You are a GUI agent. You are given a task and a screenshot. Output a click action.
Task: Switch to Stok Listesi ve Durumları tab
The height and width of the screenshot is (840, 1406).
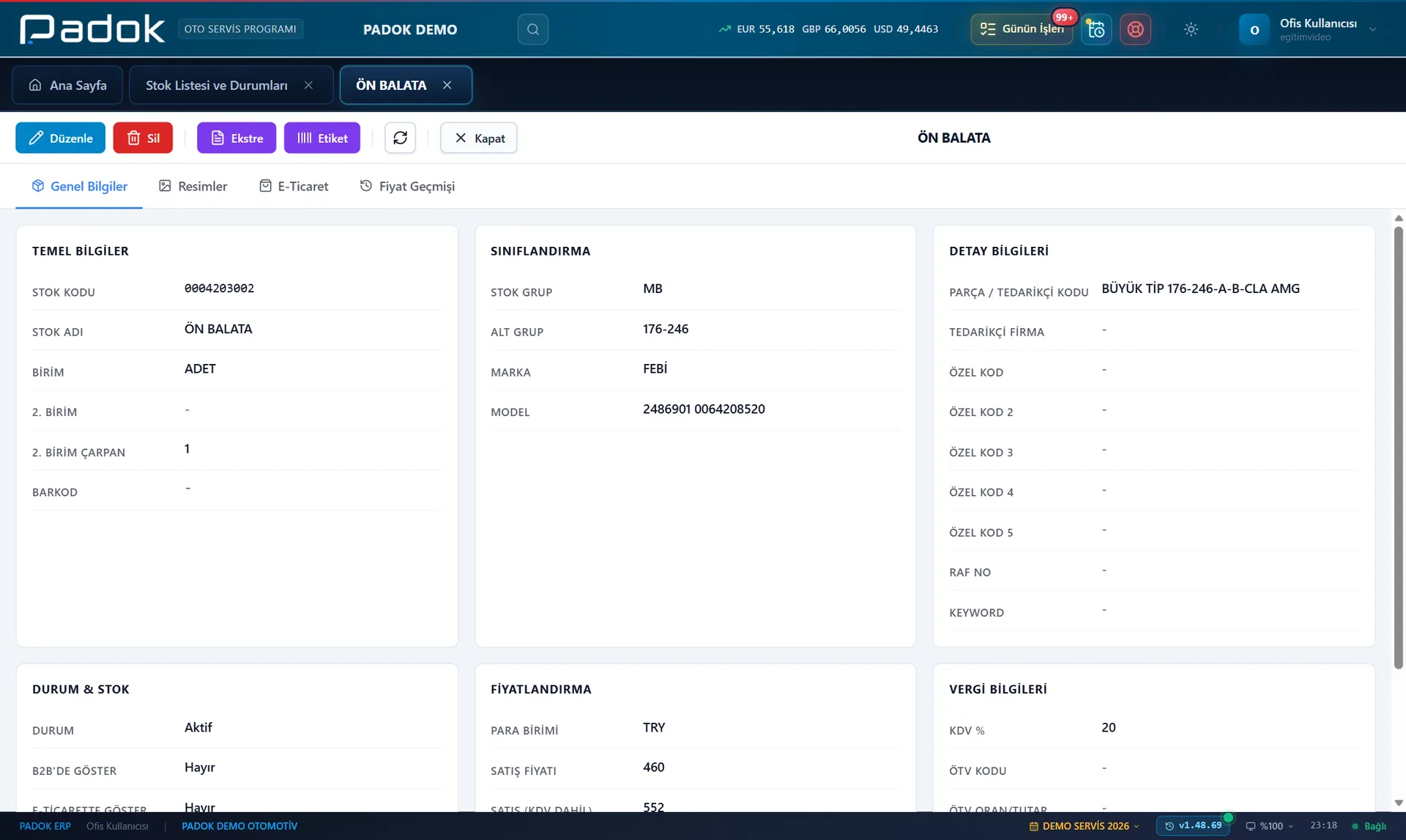pyautogui.click(x=217, y=85)
